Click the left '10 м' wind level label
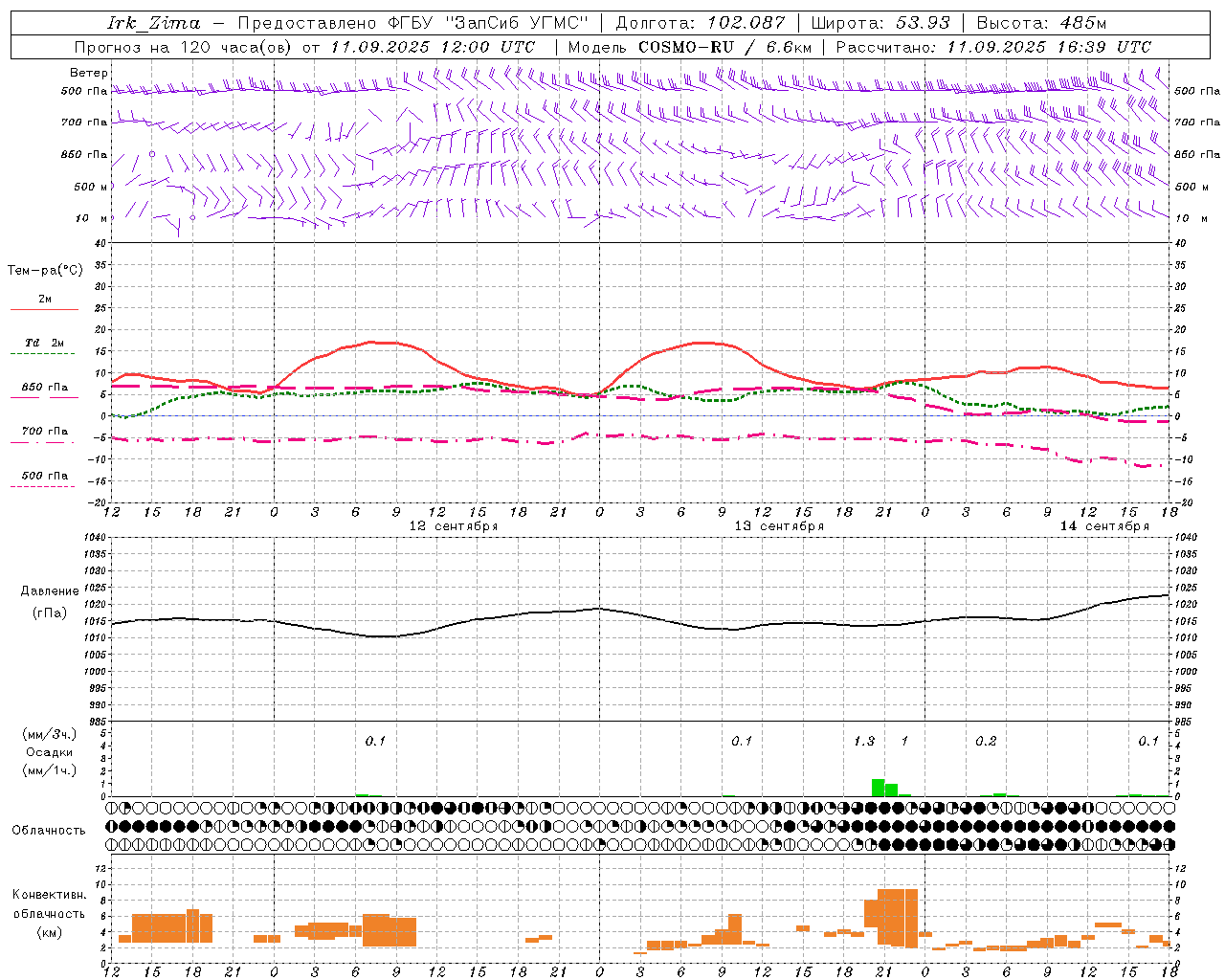The width and height of the screenshot is (1225, 980). click(x=92, y=219)
